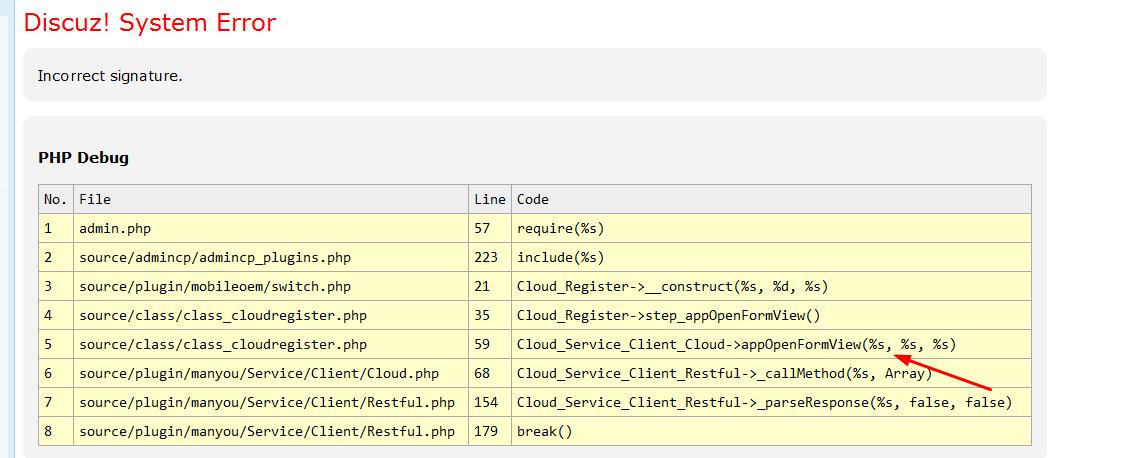
Task: Click line number 68 cell
Action: click(490, 373)
